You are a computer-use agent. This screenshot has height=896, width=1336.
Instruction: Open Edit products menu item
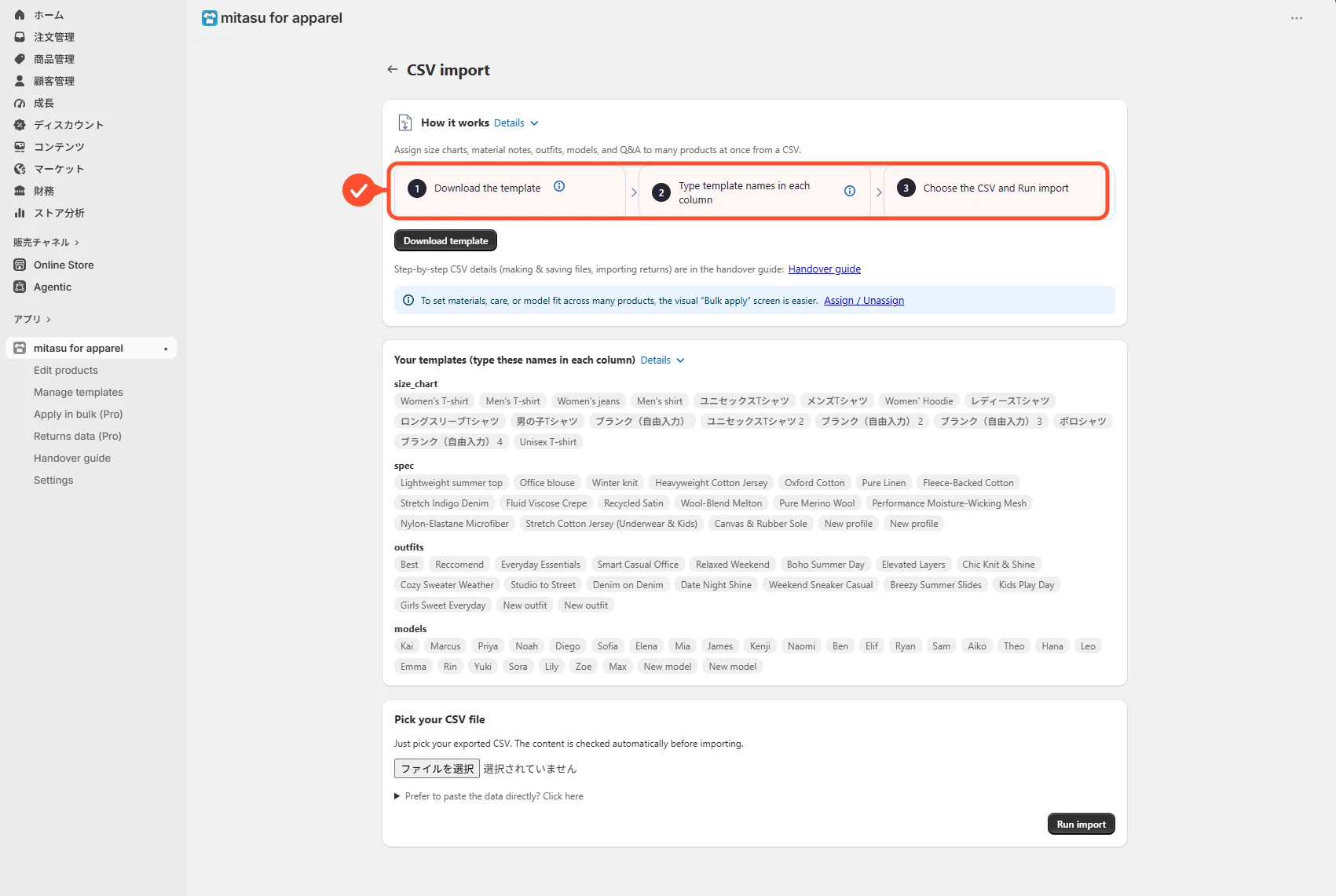coord(66,370)
